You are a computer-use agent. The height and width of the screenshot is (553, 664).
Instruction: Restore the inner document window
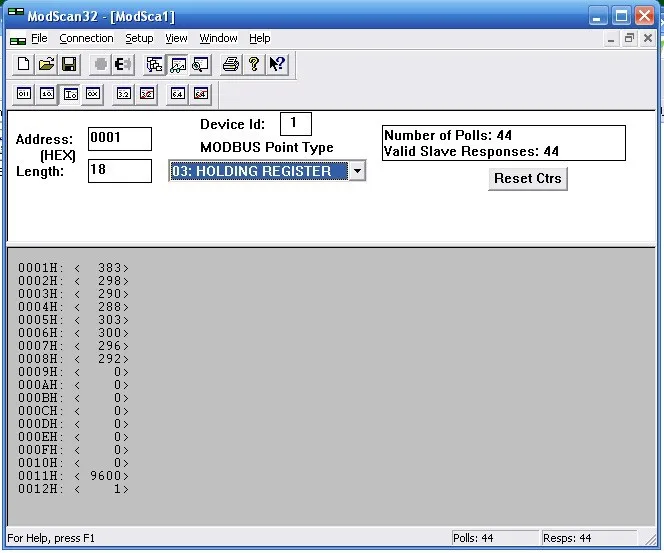629,39
